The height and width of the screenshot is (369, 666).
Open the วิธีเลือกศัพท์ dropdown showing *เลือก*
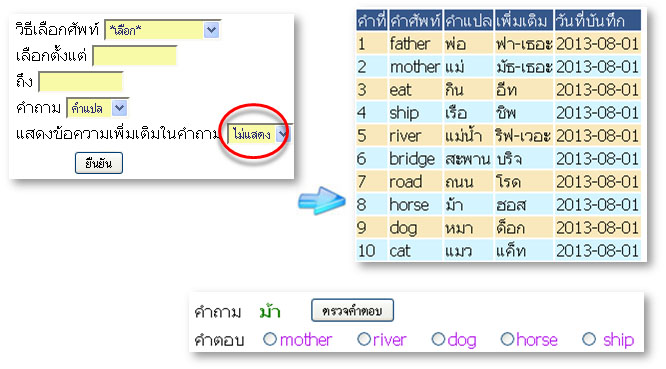click(162, 30)
